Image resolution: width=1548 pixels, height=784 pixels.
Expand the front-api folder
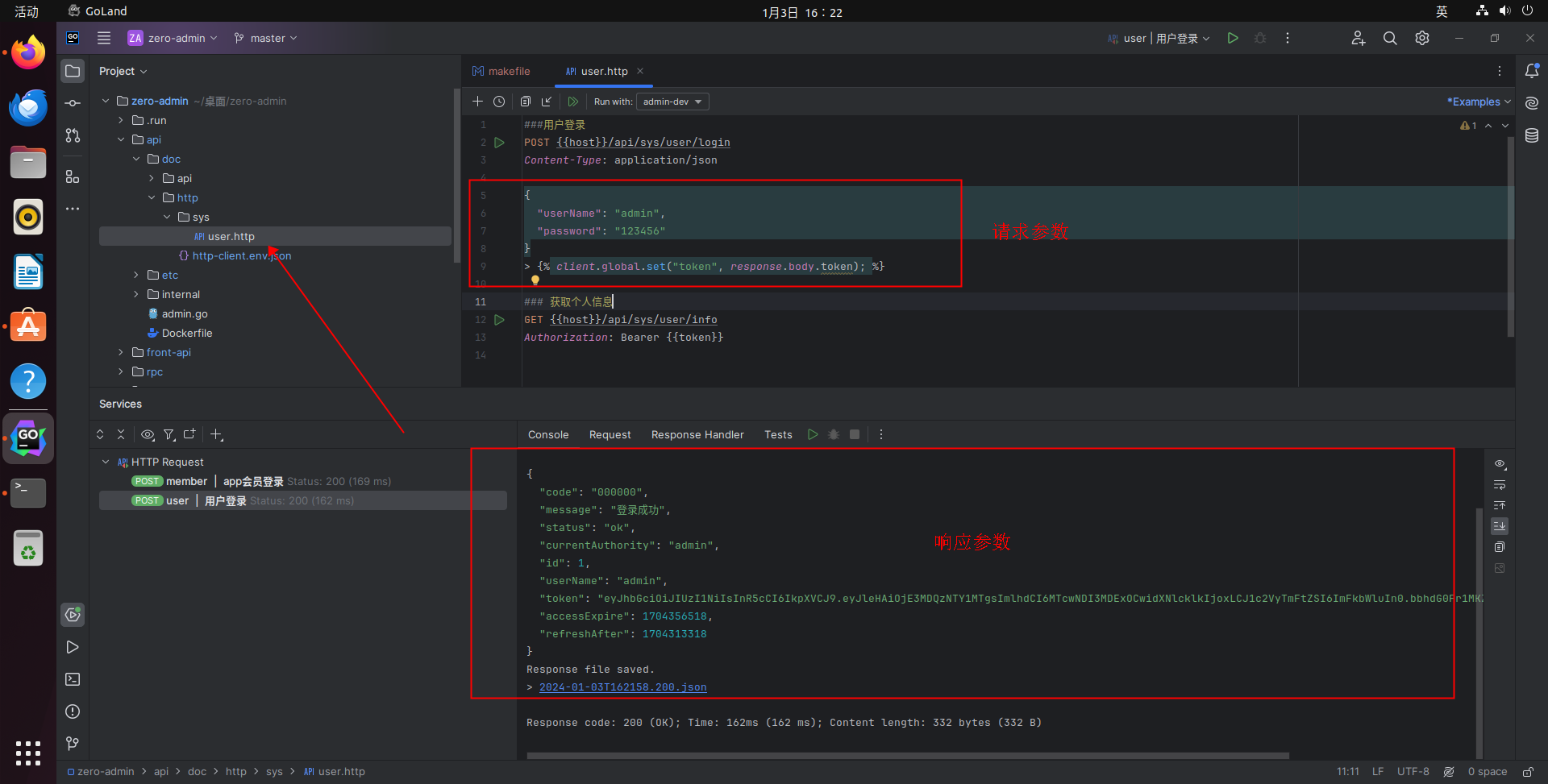121,352
